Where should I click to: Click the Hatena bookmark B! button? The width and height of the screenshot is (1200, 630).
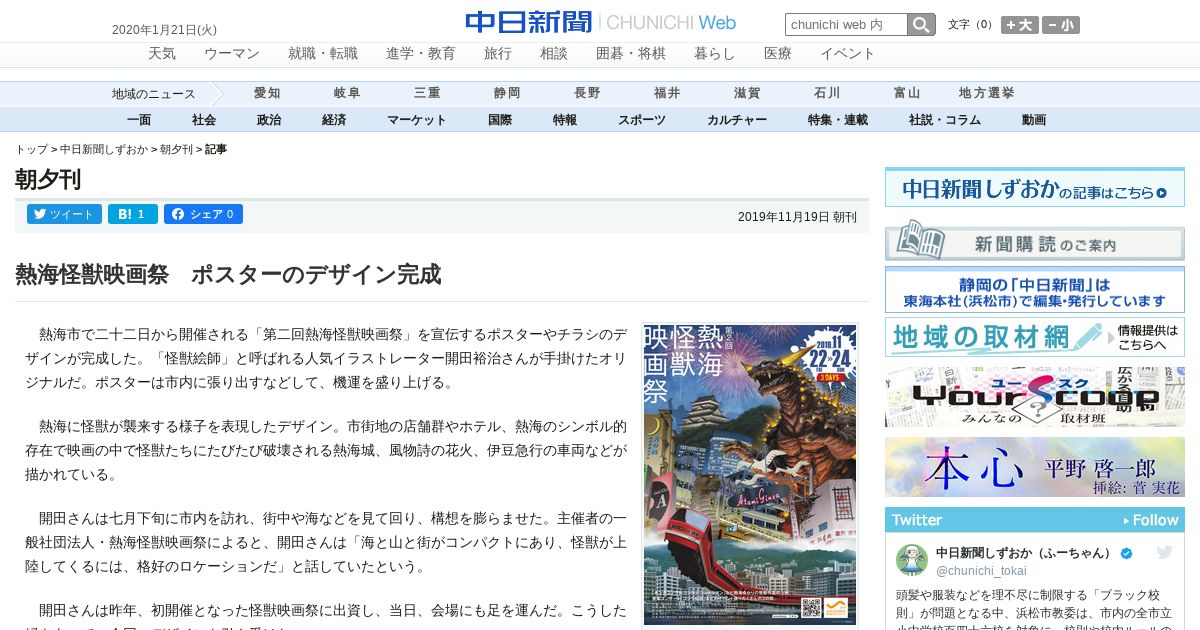tap(132, 214)
